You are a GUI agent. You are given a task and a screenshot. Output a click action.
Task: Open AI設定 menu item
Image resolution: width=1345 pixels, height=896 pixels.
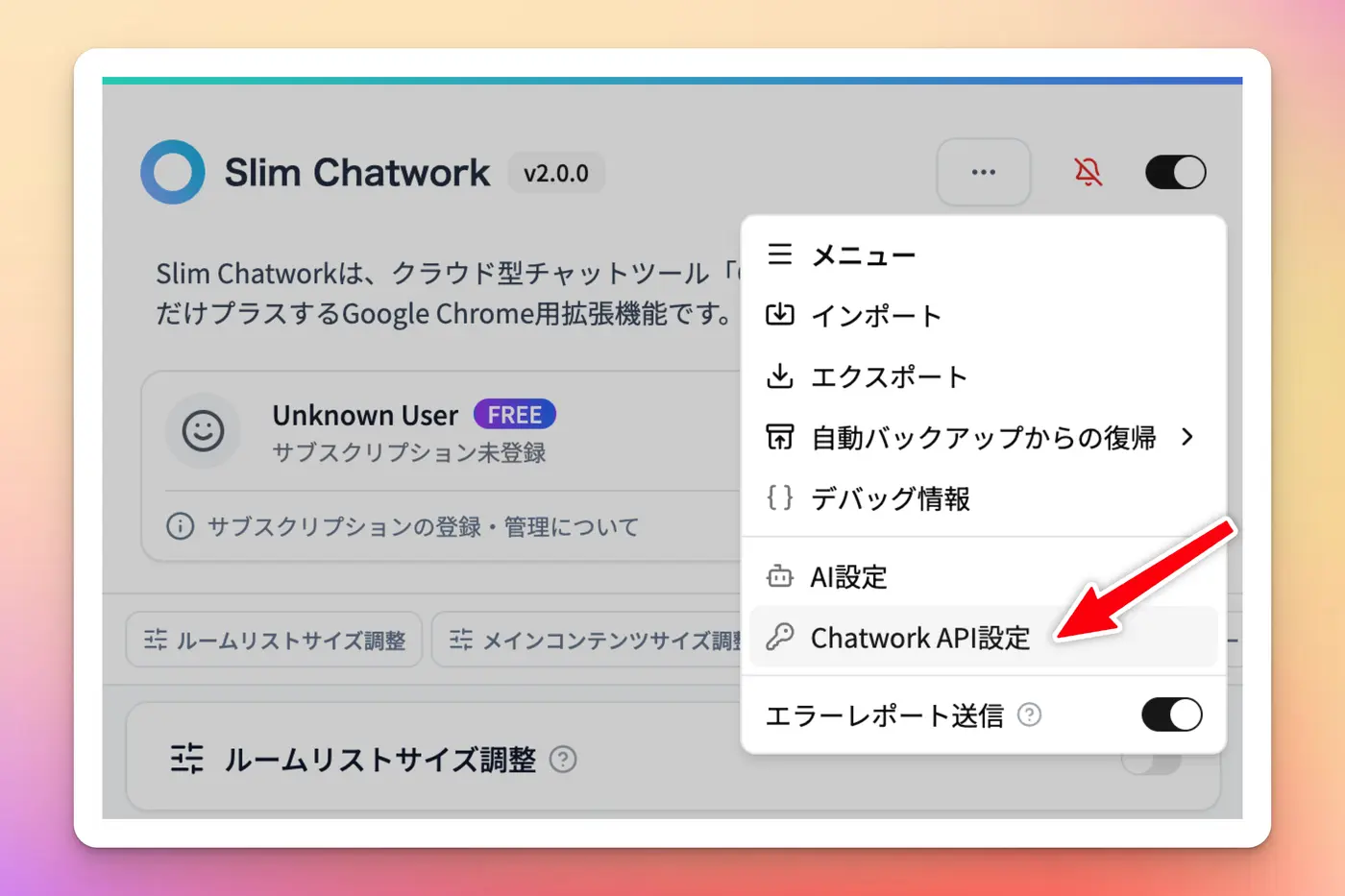pos(984,577)
